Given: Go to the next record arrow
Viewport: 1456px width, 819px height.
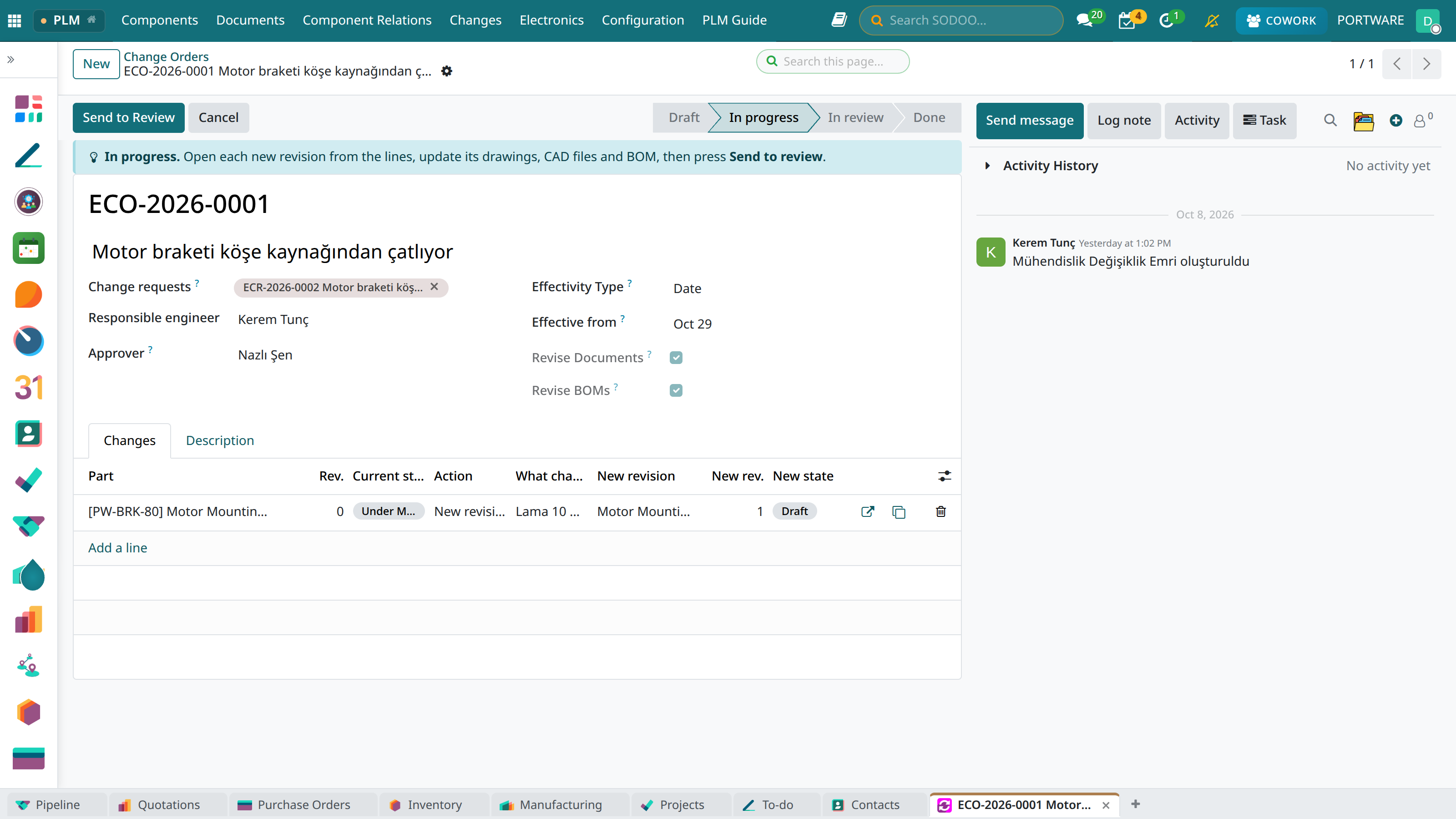Looking at the screenshot, I should [1426, 64].
